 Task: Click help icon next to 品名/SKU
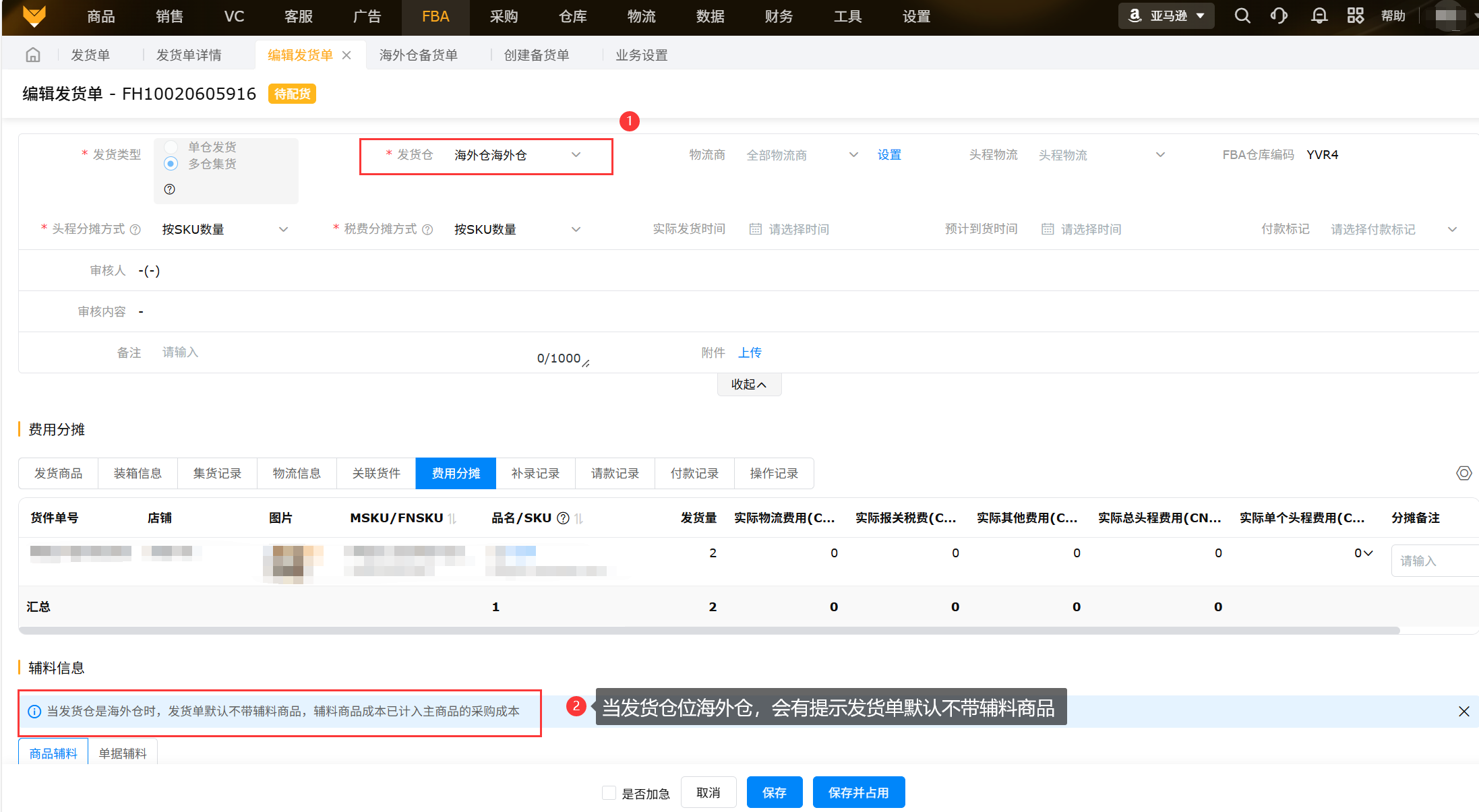click(563, 518)
